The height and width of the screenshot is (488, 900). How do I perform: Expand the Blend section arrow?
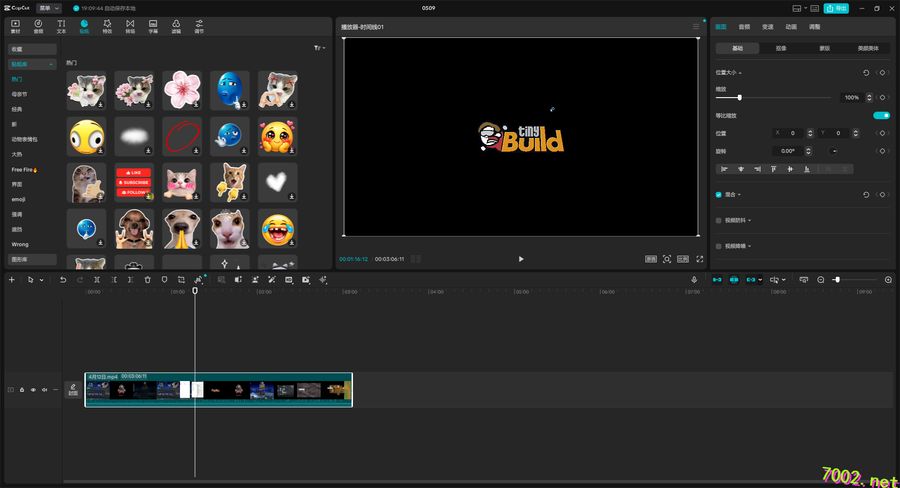click(x=739, y=195)
